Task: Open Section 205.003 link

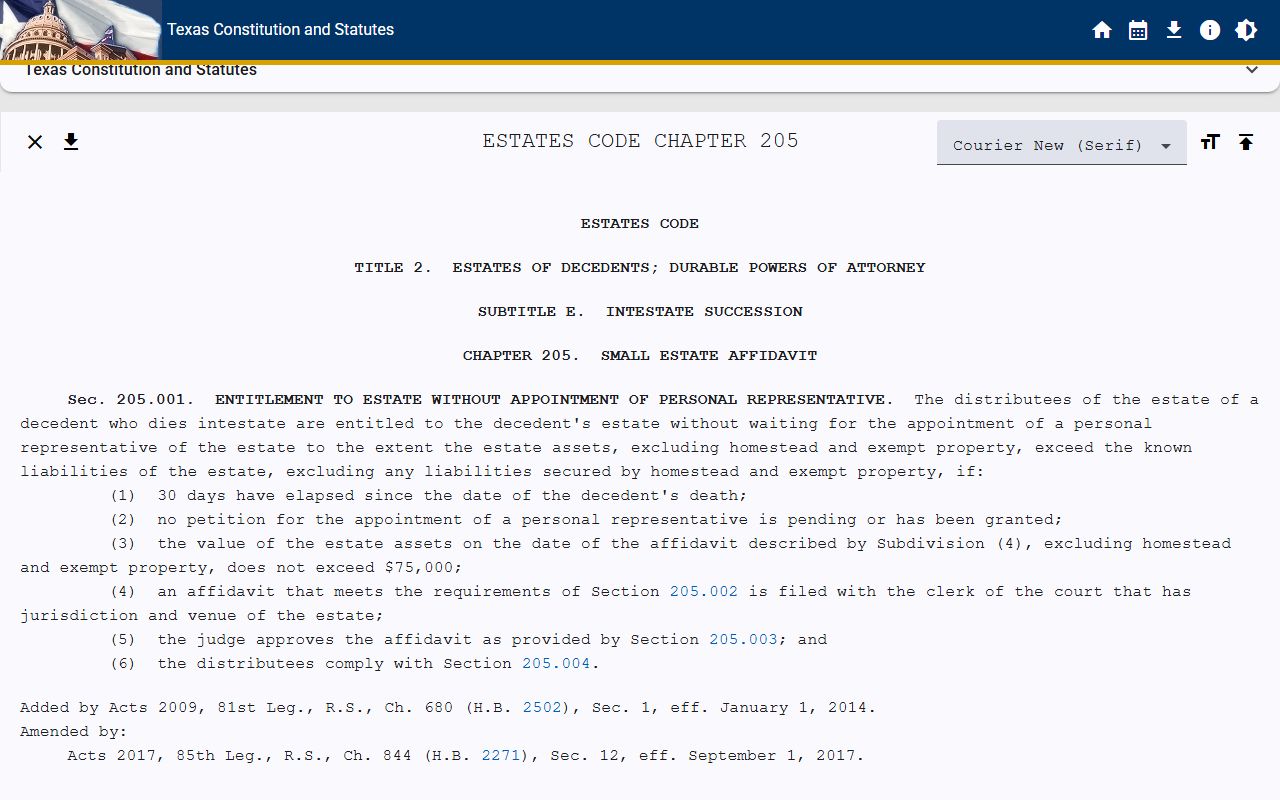Action: (x=743, y=639)
